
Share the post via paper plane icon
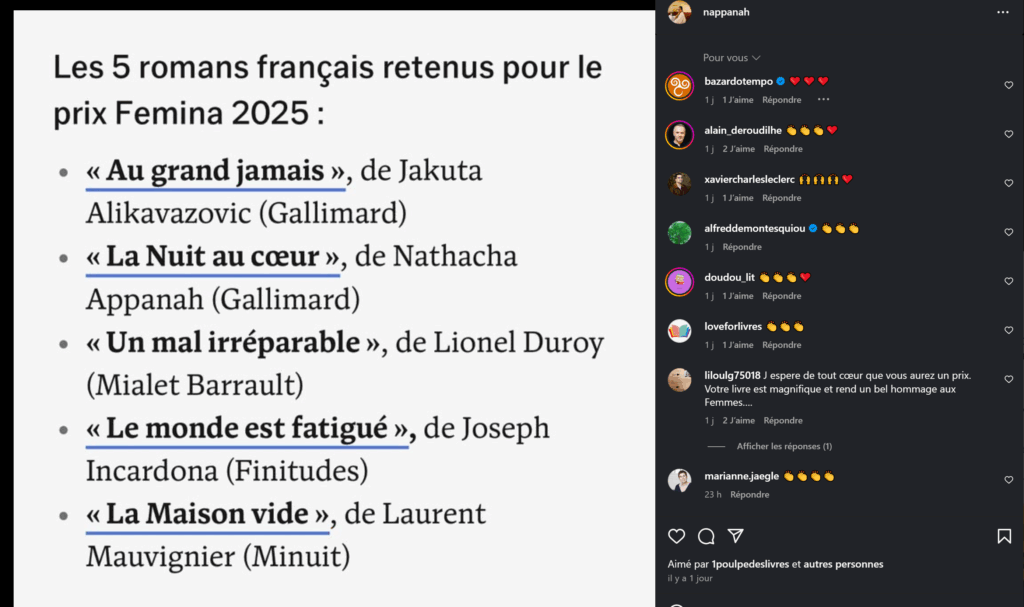pyautogui.click(x=735, y=537)
